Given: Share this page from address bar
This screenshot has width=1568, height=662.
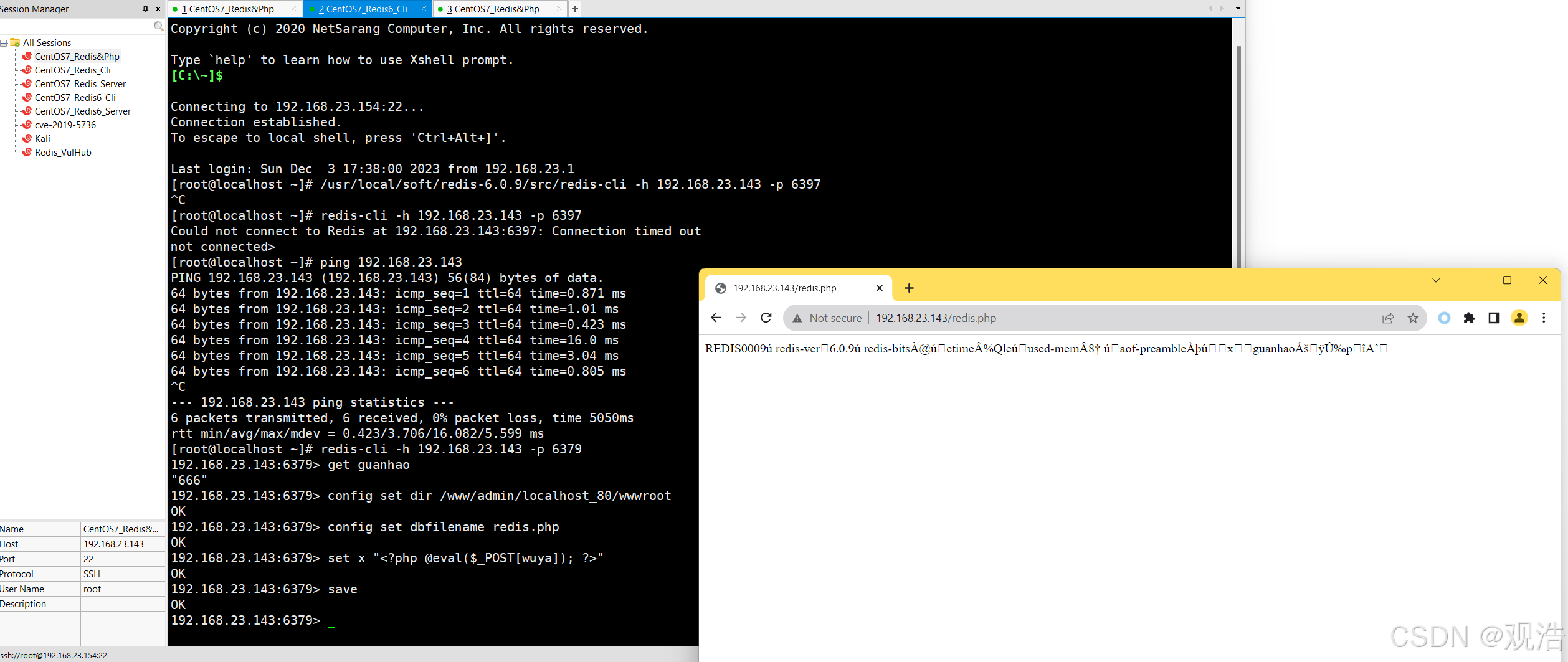Looking at the screenshot, I should 1388,318.
